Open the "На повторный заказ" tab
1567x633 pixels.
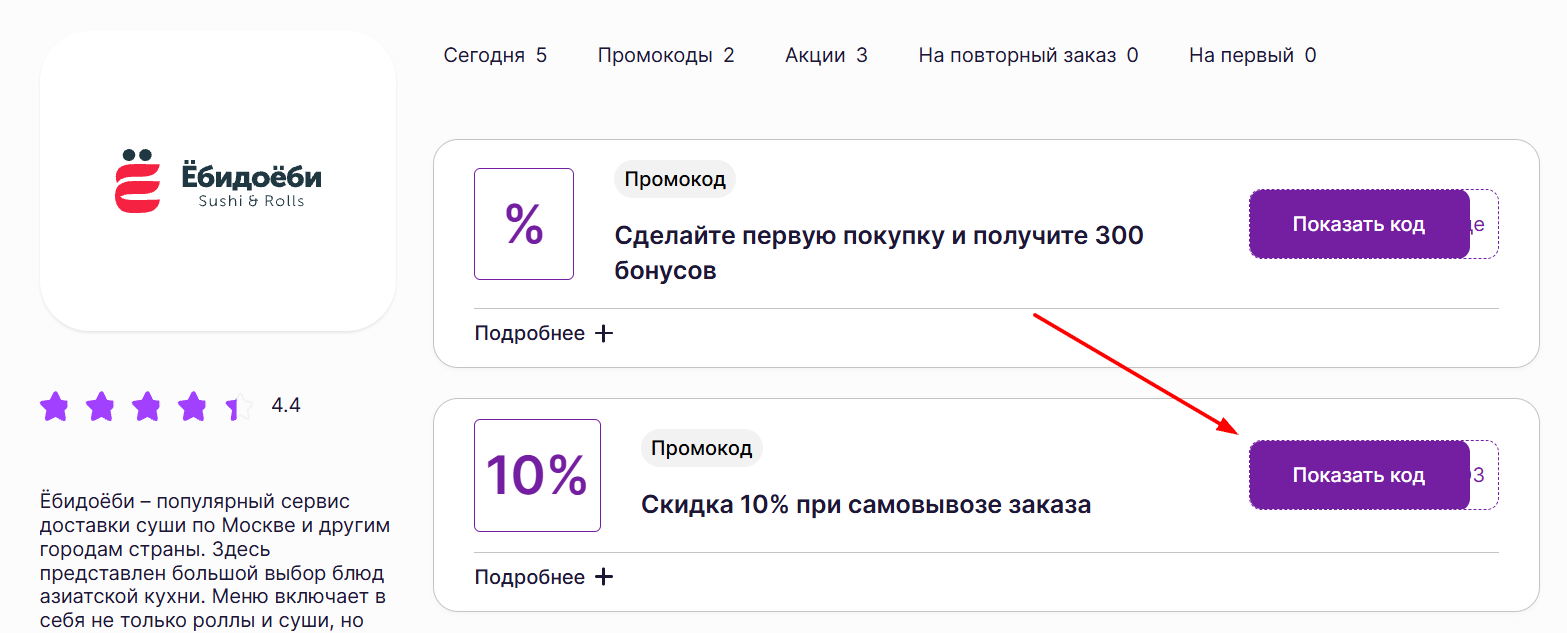(x=1028, y=55)
